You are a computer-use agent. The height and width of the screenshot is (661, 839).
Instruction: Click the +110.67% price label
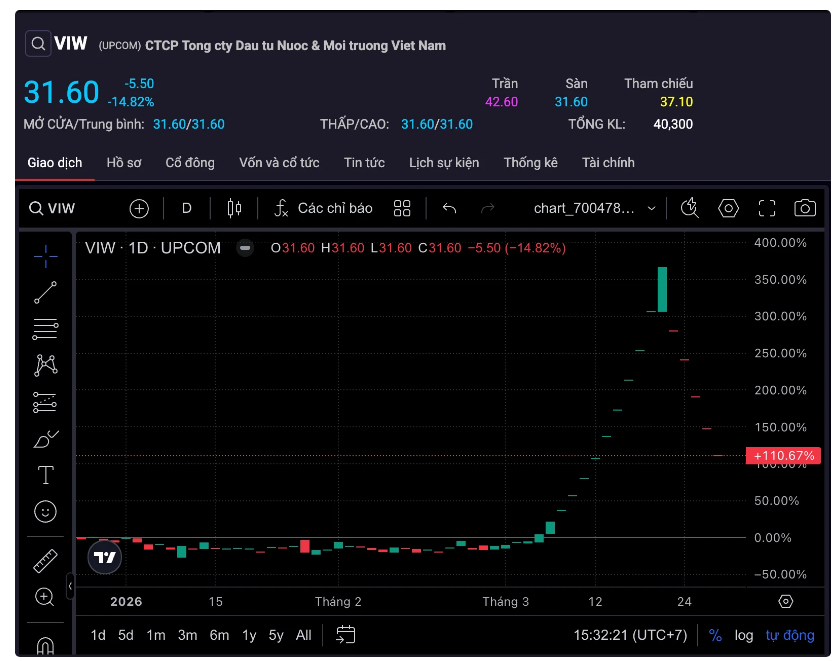coord(783,455)
